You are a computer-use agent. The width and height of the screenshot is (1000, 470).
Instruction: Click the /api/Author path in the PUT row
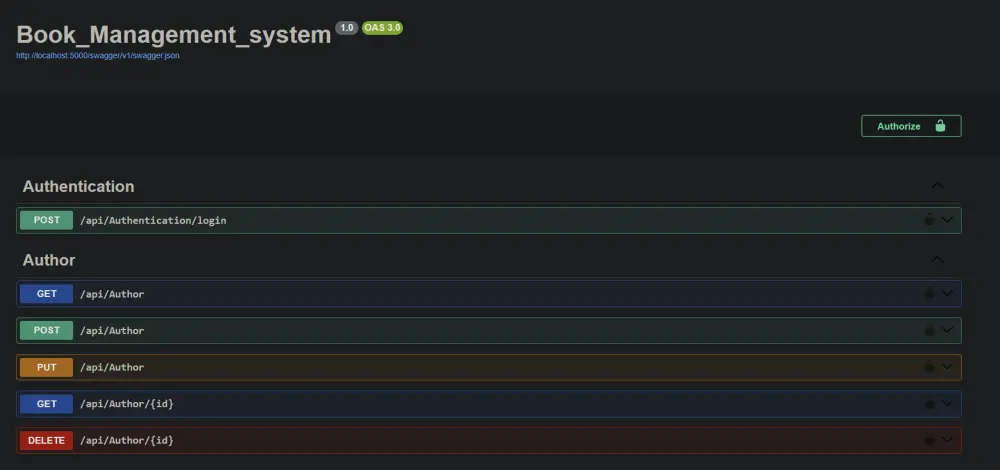coord(112,367)
